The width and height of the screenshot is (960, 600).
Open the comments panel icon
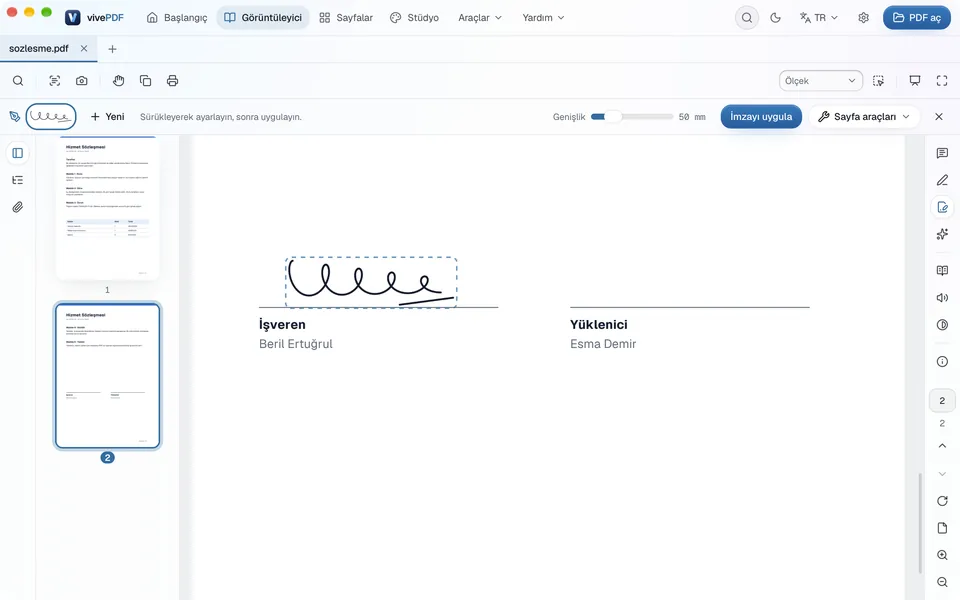point(942,153)
